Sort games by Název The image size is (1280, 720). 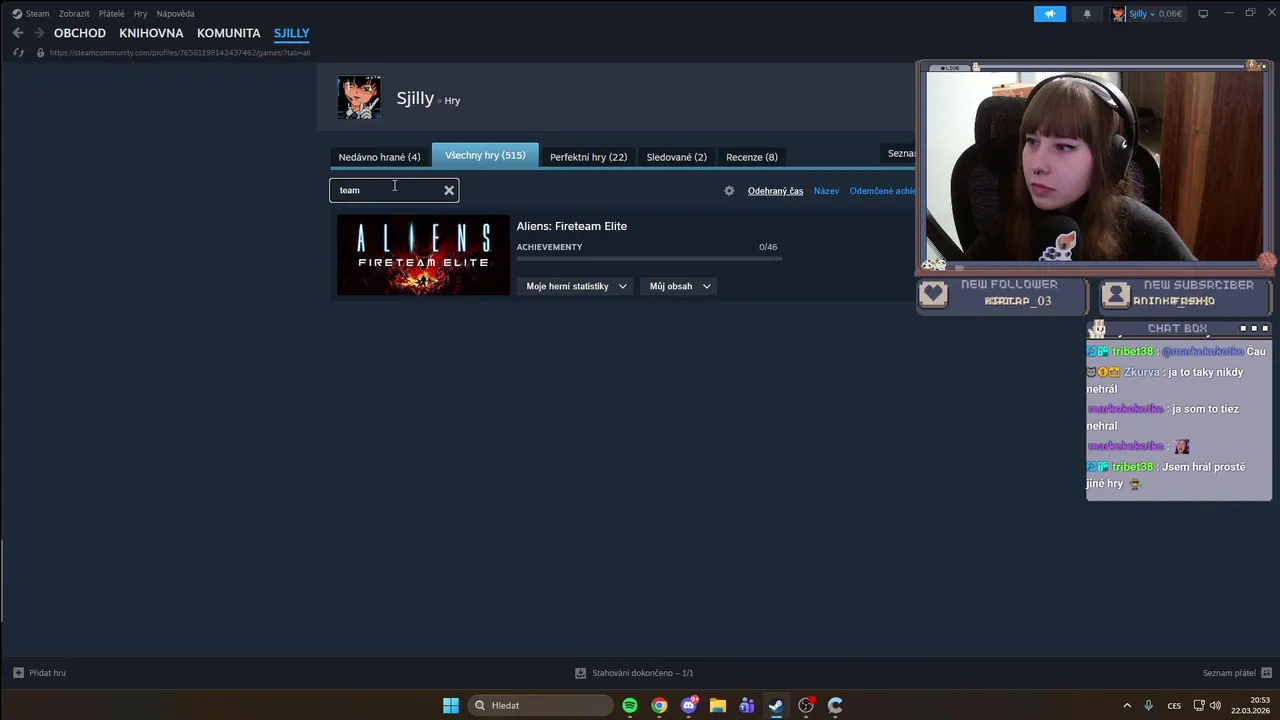827,191
